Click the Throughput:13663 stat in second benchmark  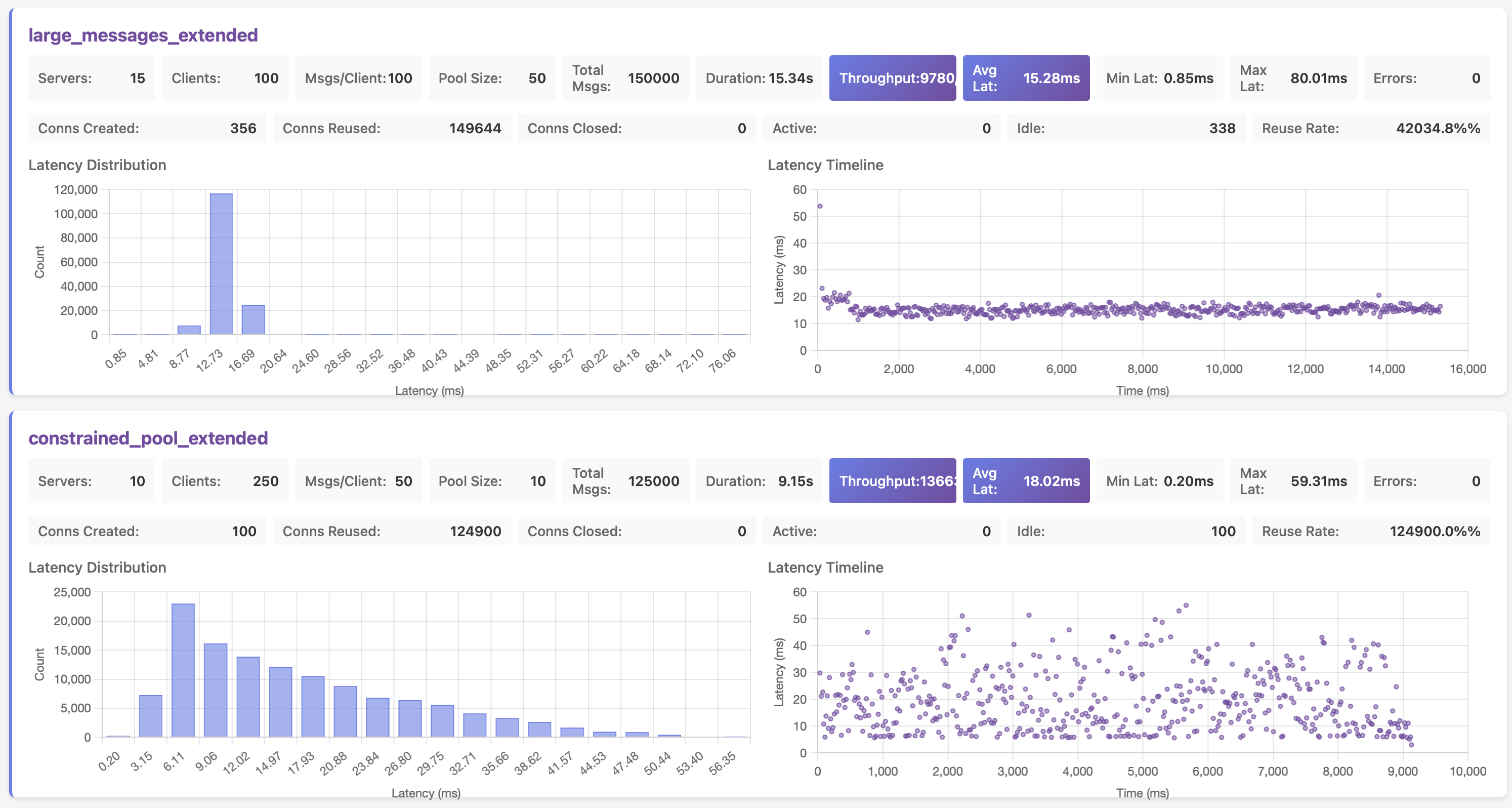point(892,480)
